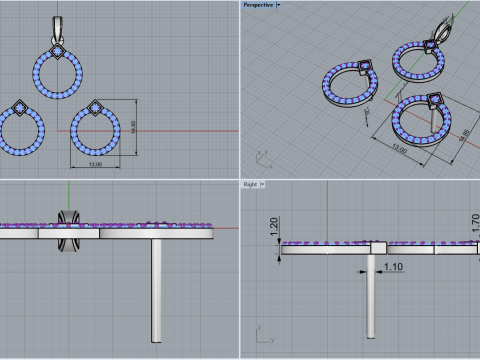Select the pendant bail in the top-left viewport

click(x=58, y=30)
